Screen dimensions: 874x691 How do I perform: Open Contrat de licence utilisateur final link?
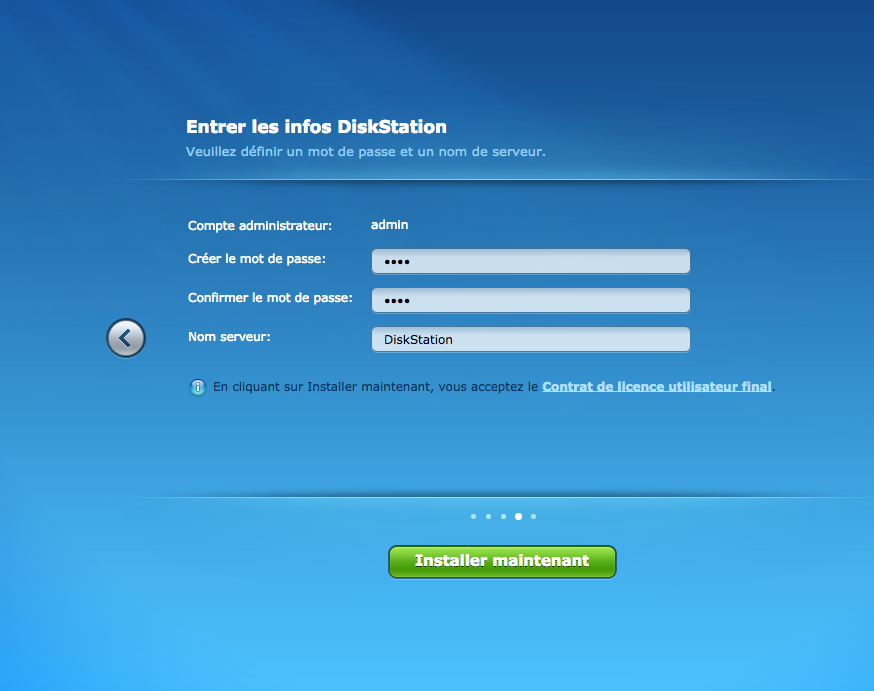[x=657, y=387]
